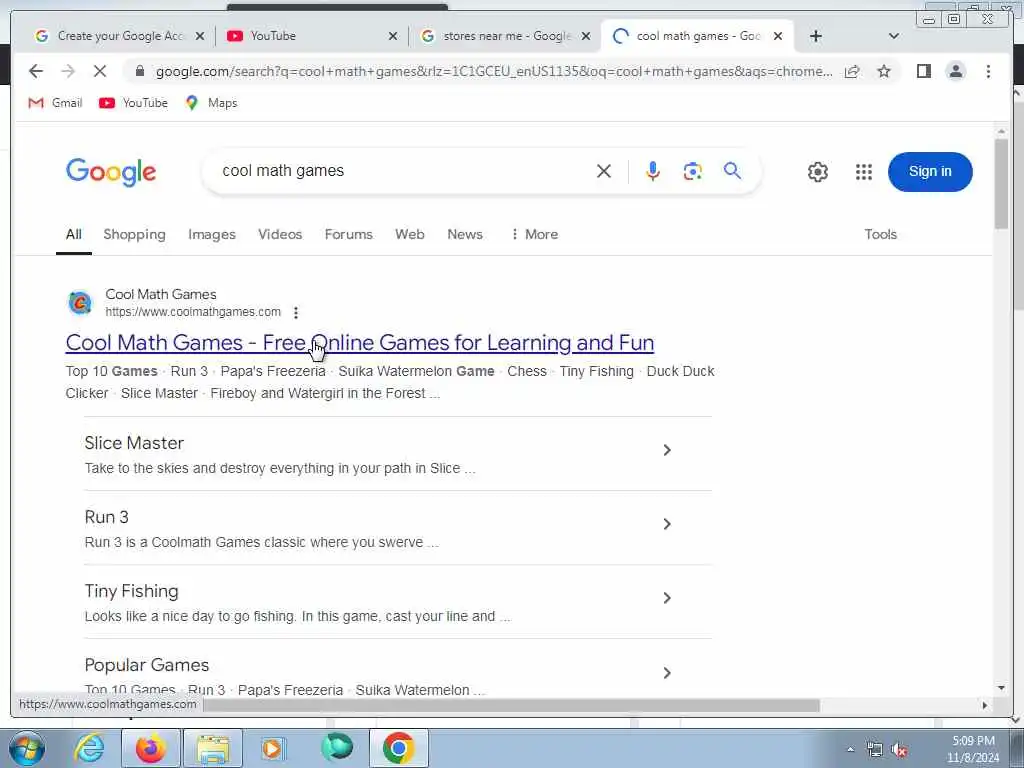1024x768 pixels.
Task: Open Windows Media Player from taskbar
Action: pos(272,748)
